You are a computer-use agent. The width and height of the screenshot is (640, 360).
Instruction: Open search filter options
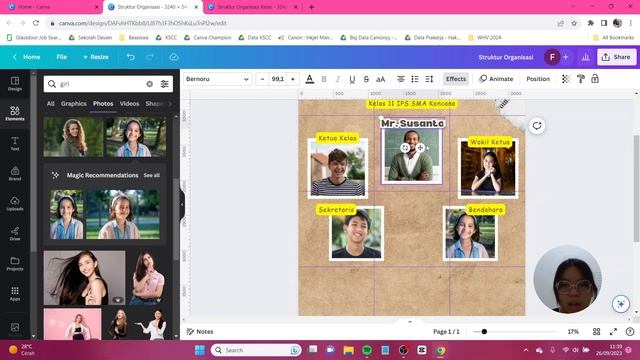(164, 84)
